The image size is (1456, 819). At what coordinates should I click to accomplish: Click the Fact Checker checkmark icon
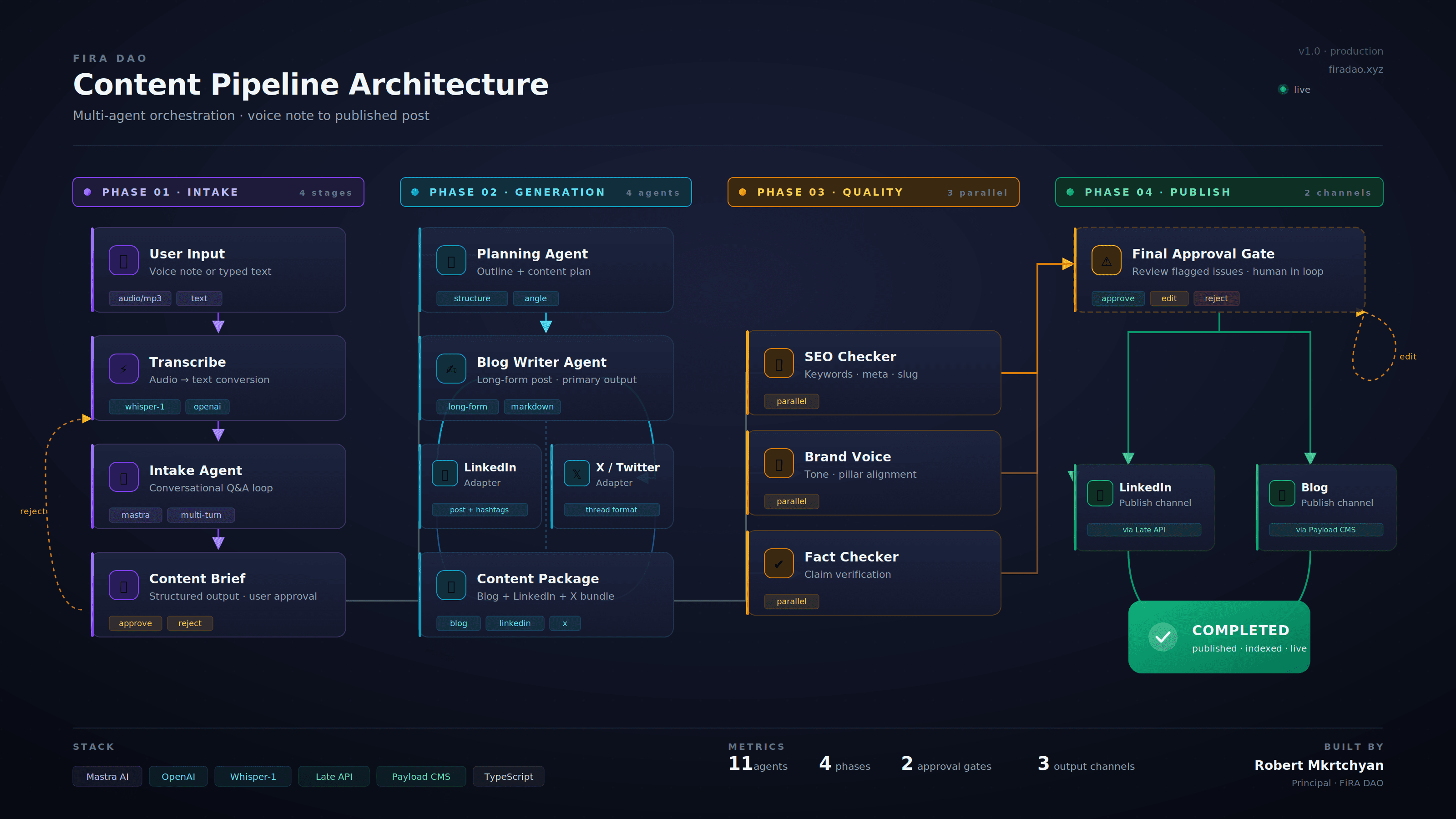pos(779,563)
